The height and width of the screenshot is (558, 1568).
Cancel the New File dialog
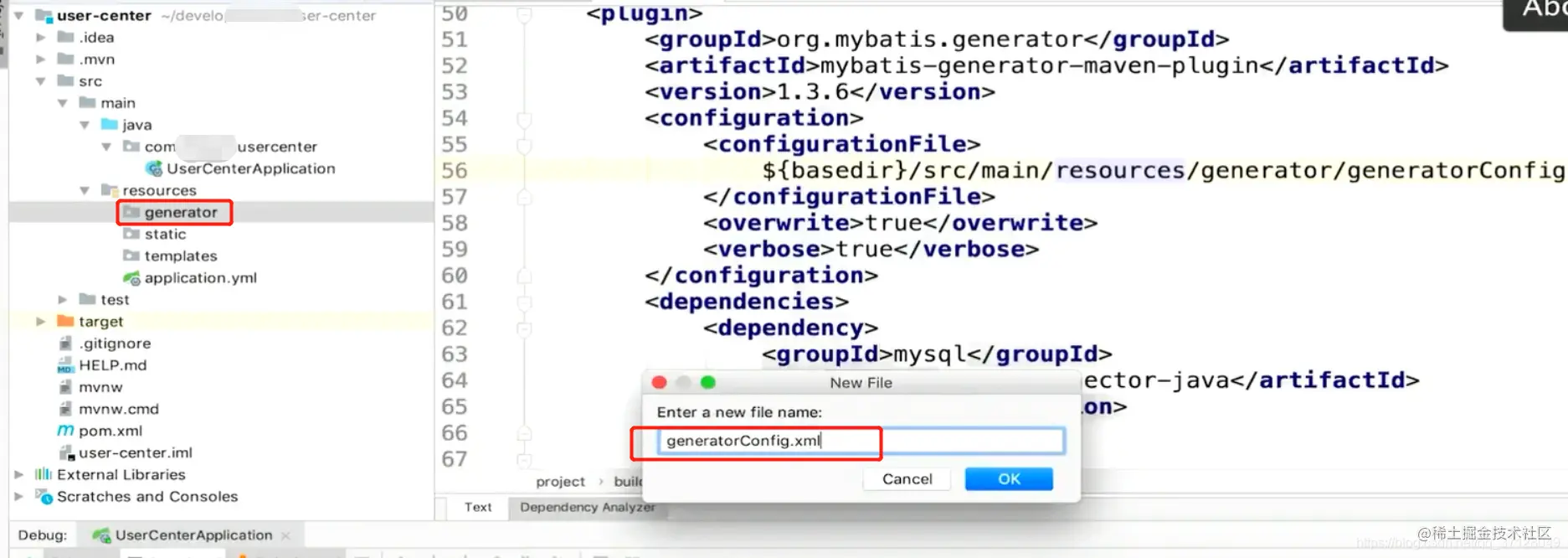coord(907,479)
